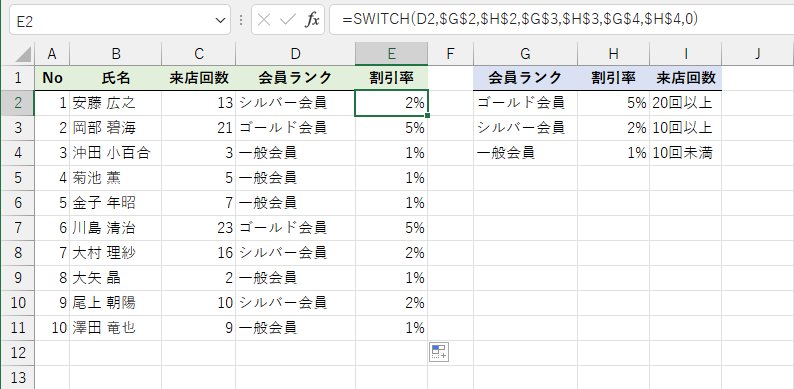Viewport: 794px width, 389px height.
Task: Click 一般会員 cell in row 11
Action: pyautogui.click(x=295, y=328)
